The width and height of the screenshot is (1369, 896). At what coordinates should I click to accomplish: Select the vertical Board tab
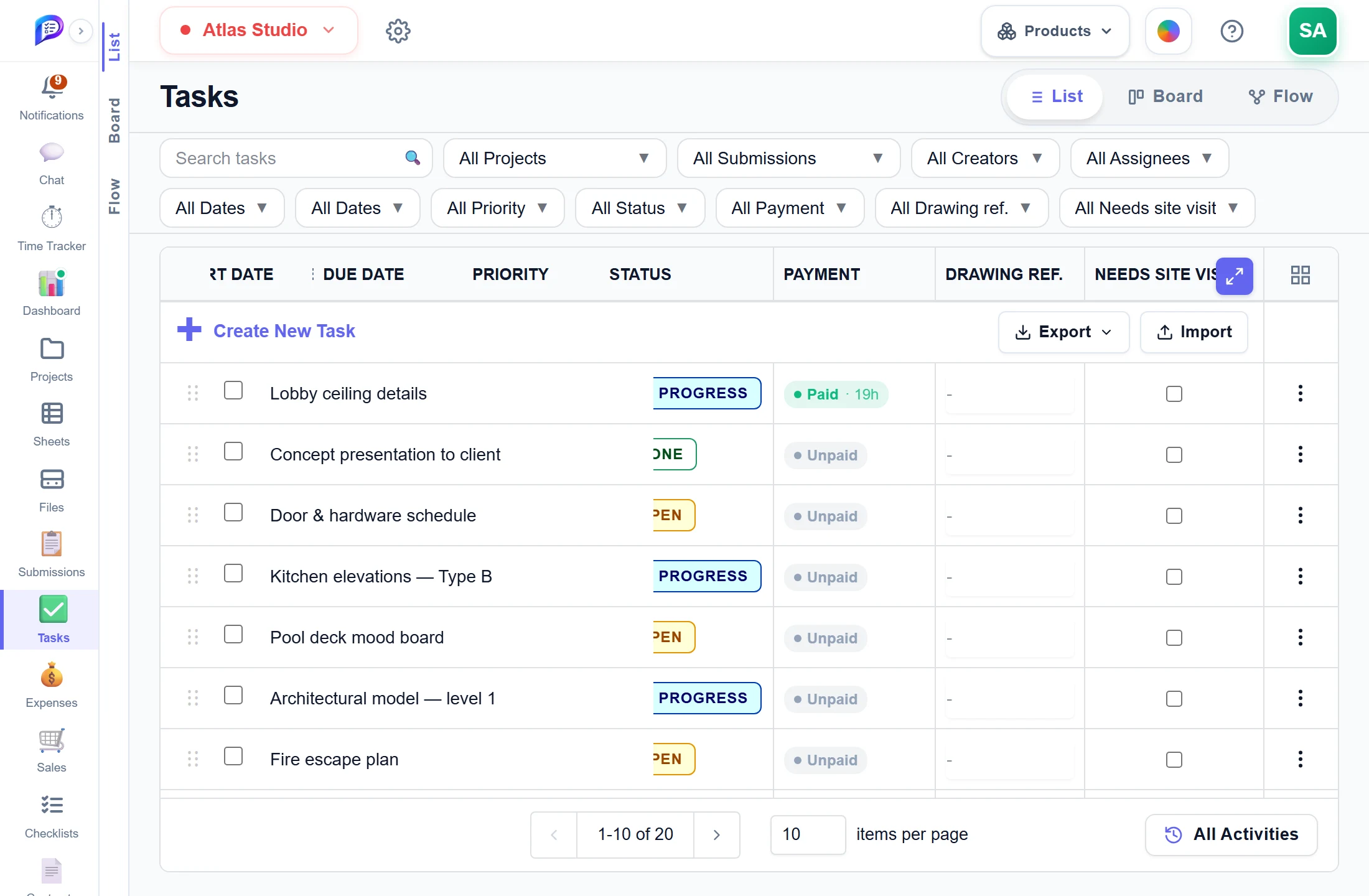click(x=114, y=120)
